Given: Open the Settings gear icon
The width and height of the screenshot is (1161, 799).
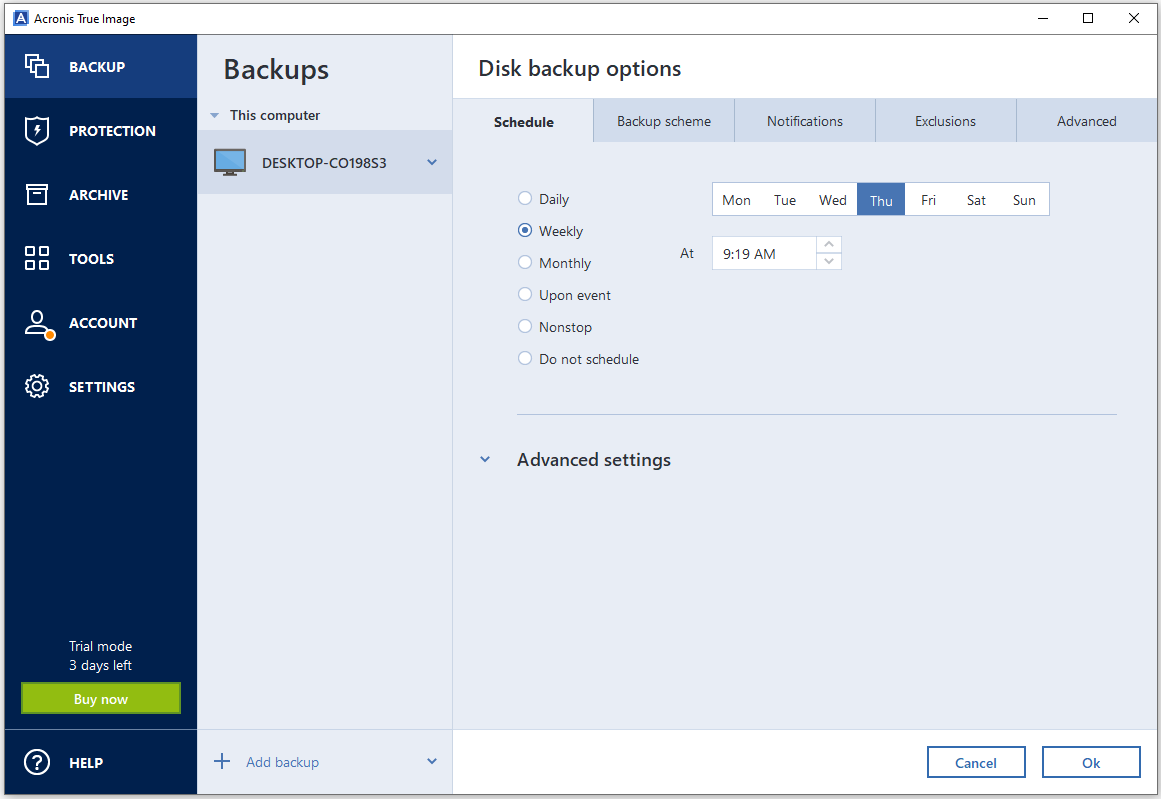Looking at the screenshot, I should [37, 387].
